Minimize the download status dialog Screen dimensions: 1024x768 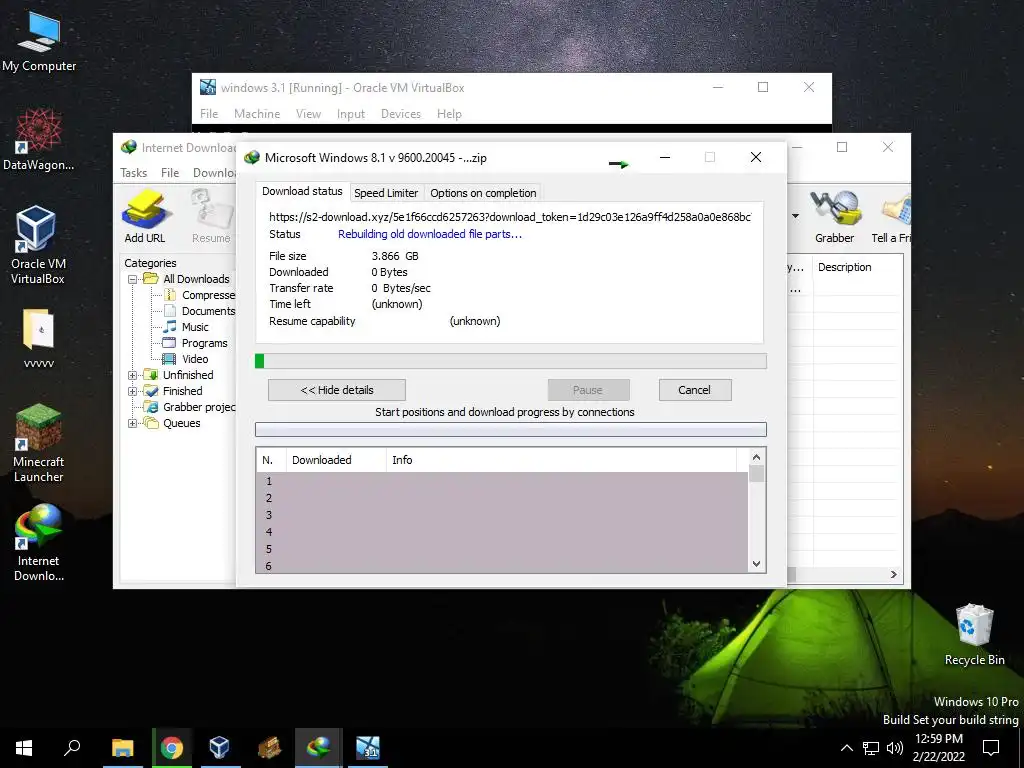click(x=665, y=157)
